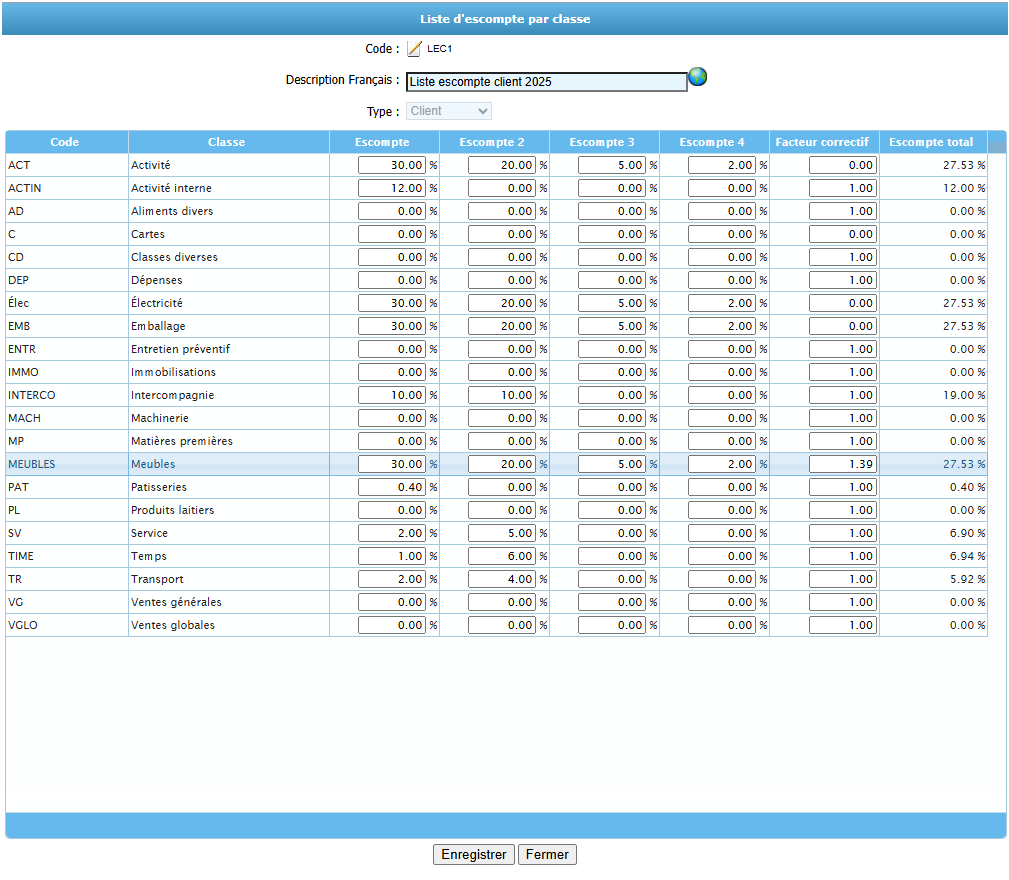1009x880 pixels.
Task: Click the Enregistrer button
Action: point(474,854)
